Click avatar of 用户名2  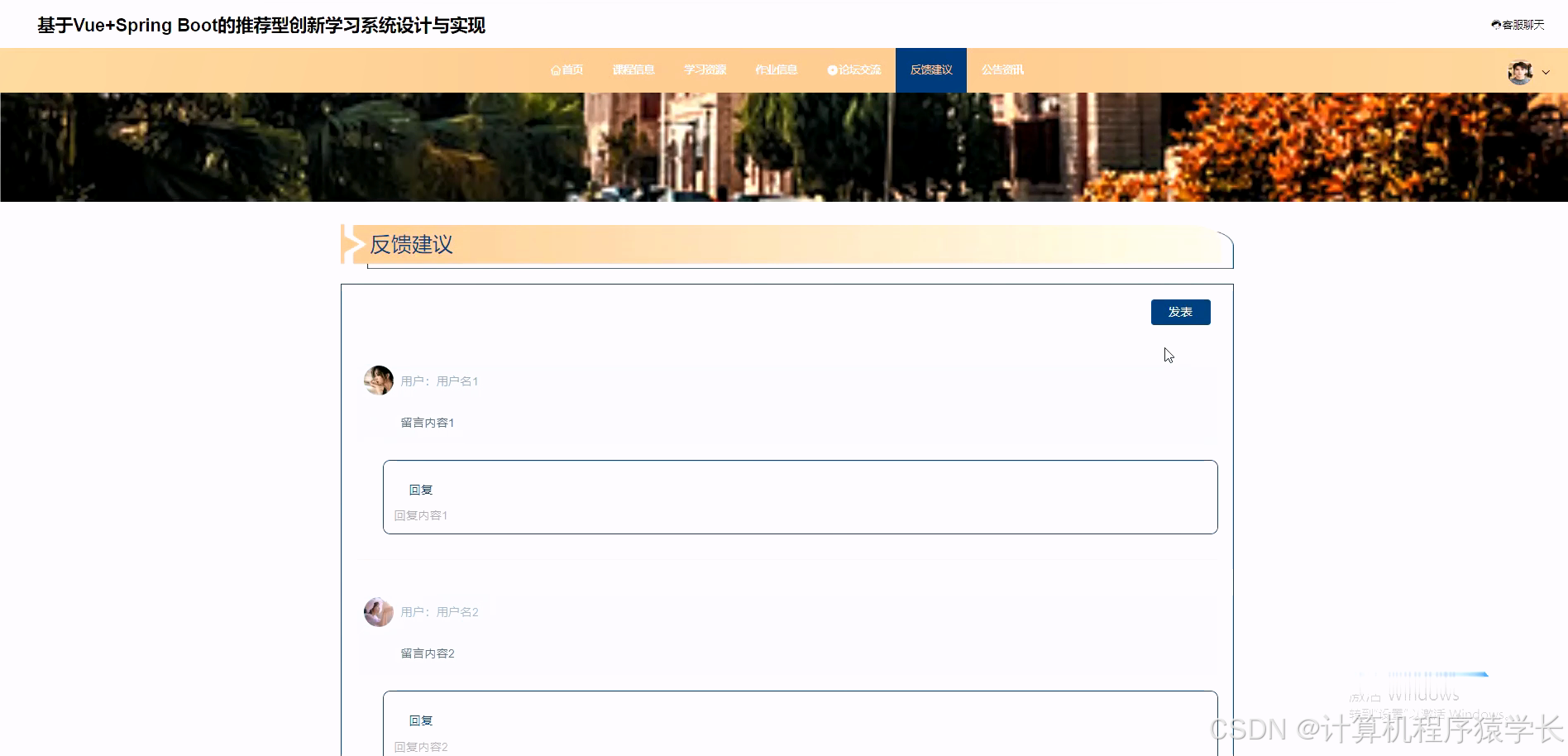coord(379,612)
